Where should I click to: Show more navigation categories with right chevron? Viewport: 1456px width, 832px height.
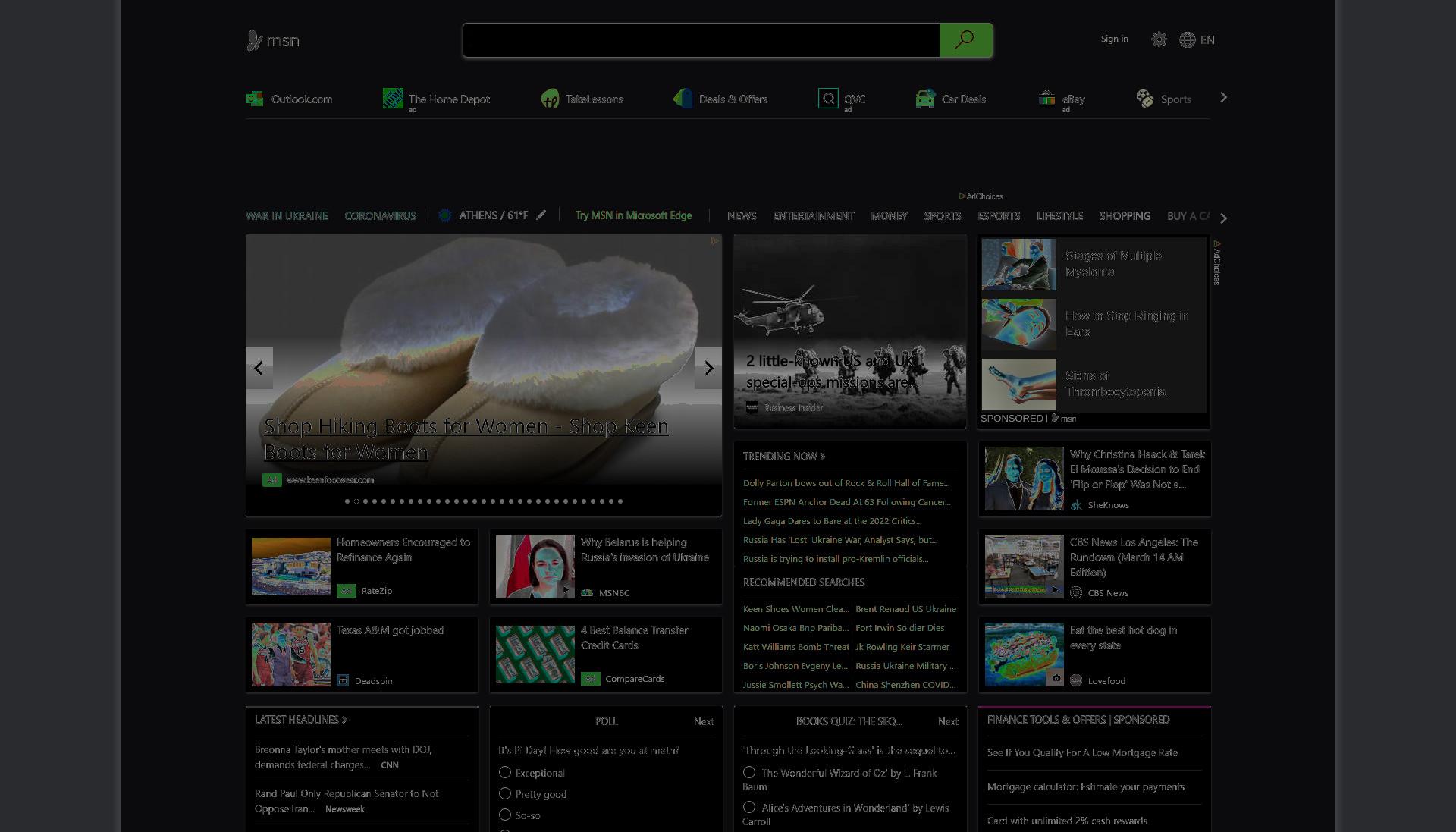click(1223, 218)
